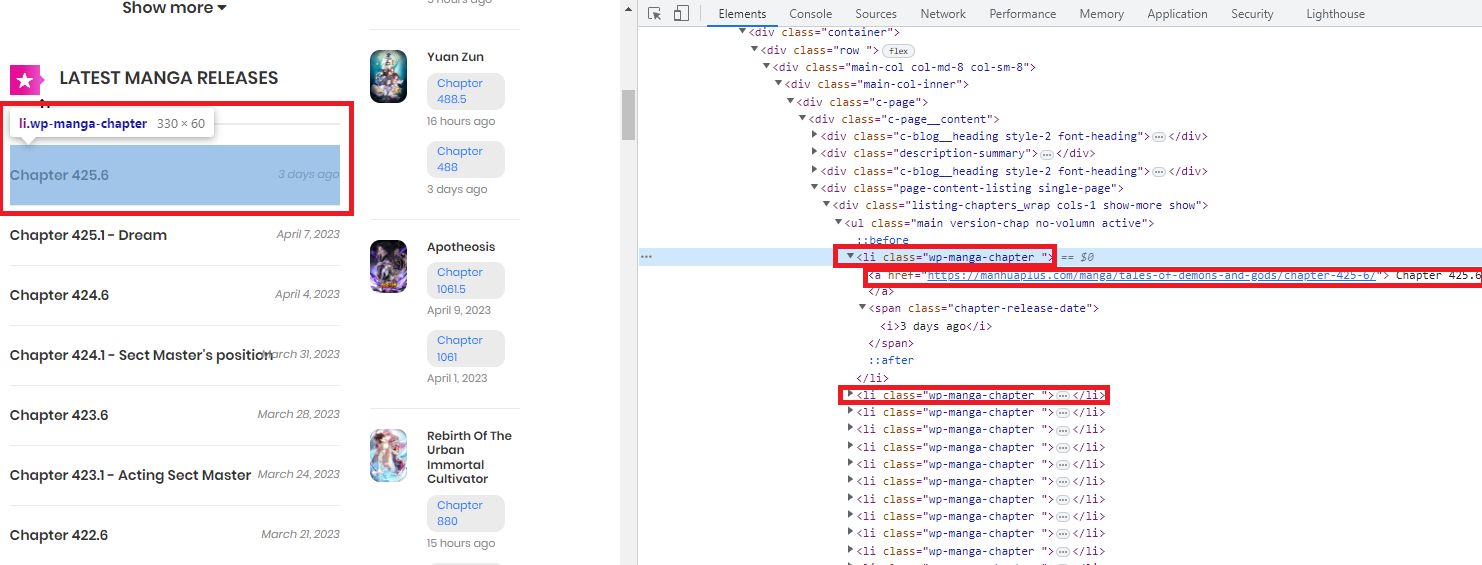Open Chapter 424.1 - Sect Master's position

click(x=141, y=355)
